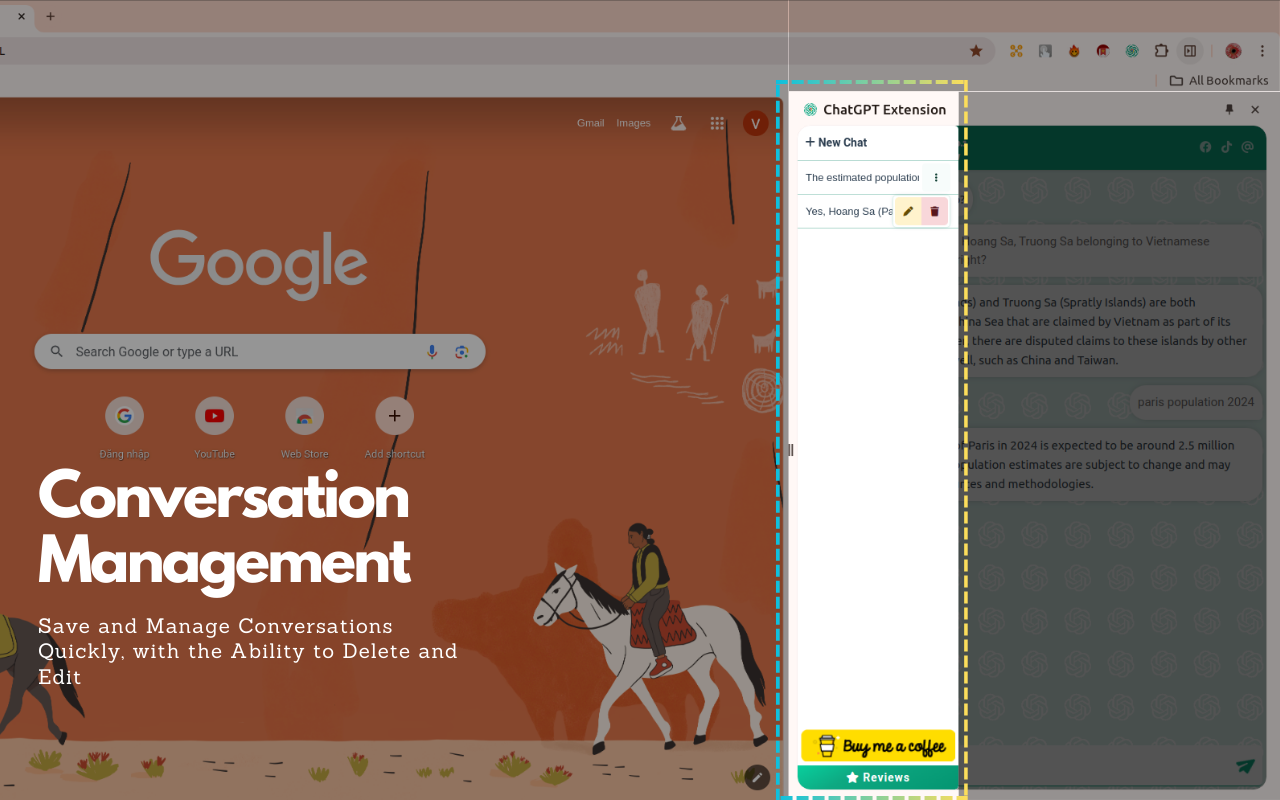Viewport: 1280px width, 800px height.
Task: Select 'The estimated population' conversation
Action: 861,177
